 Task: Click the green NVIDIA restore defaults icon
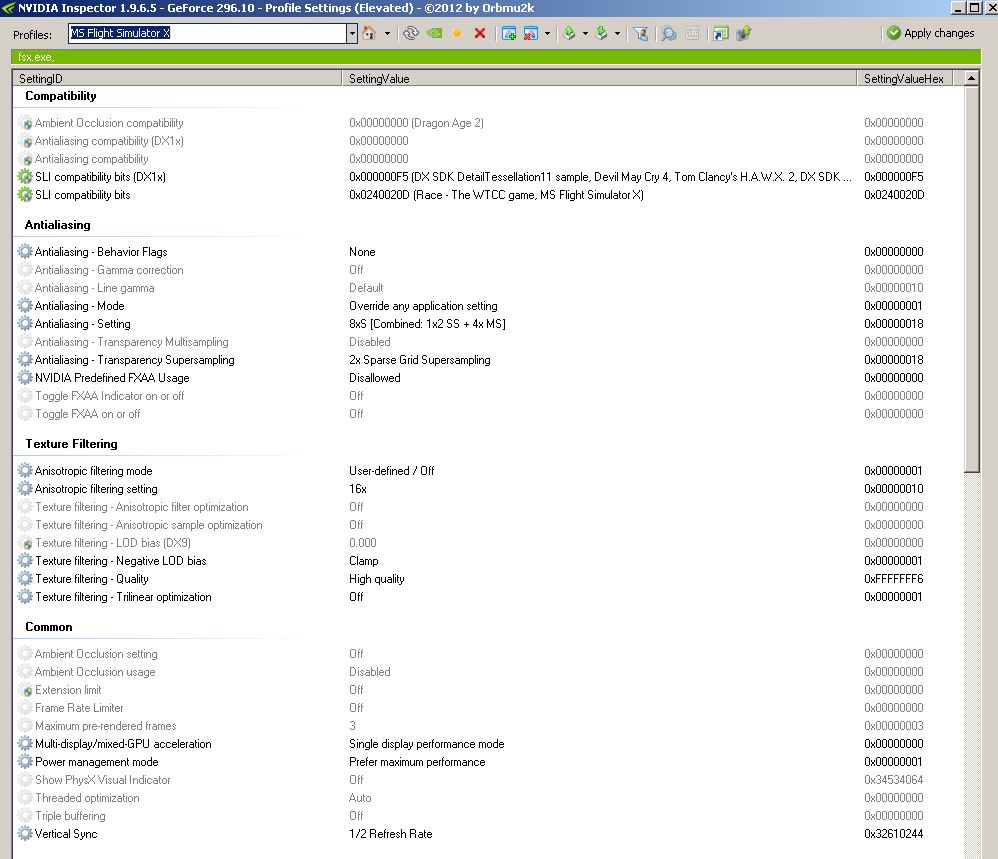click(x=435, y=33)
